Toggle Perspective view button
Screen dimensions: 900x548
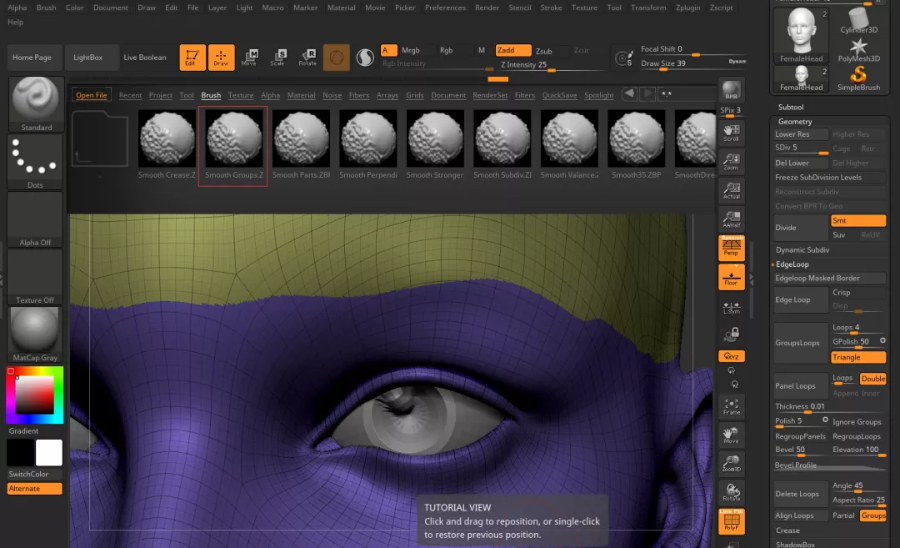pos(731,247)
